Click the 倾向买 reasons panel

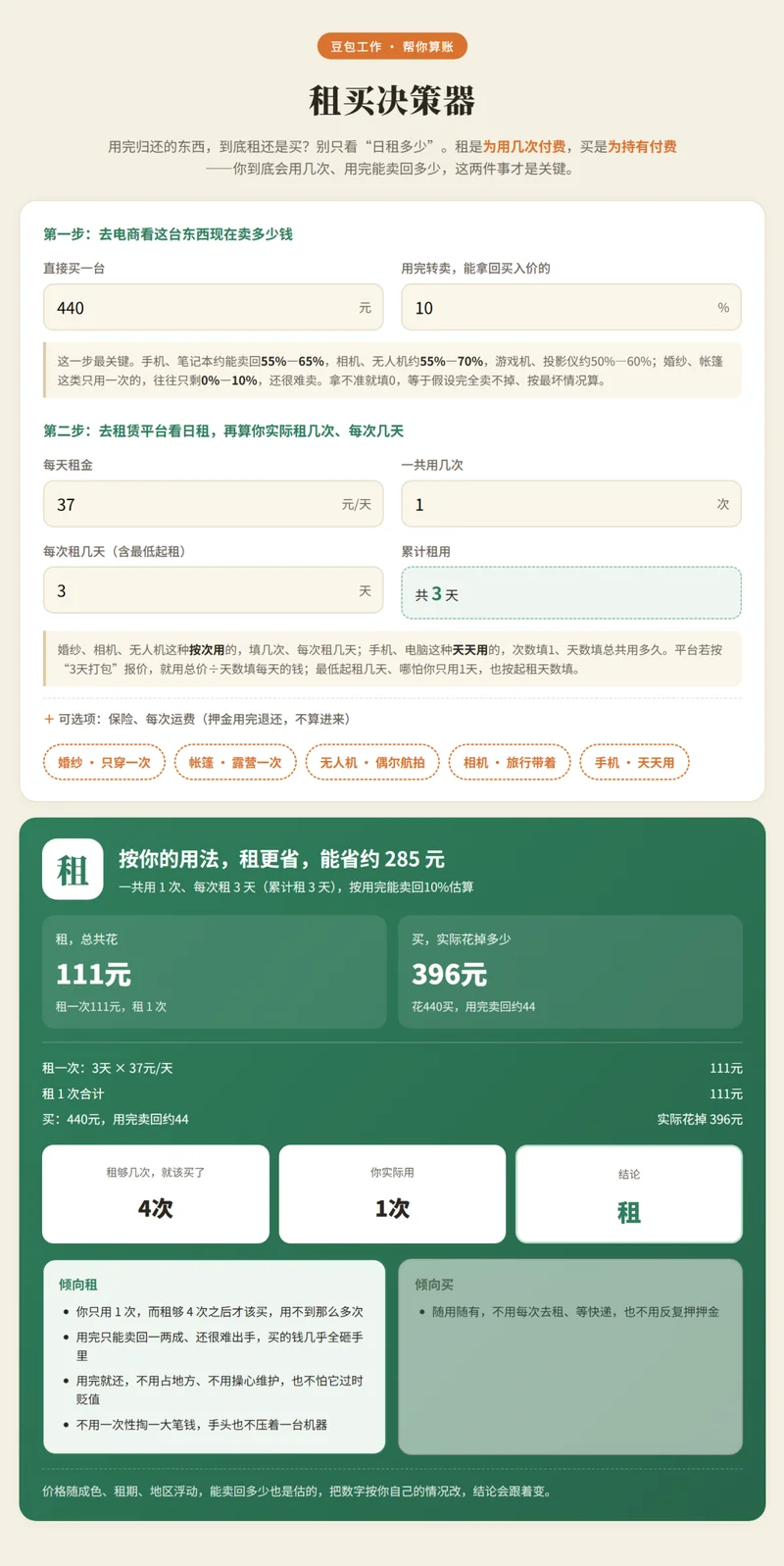570,1356
